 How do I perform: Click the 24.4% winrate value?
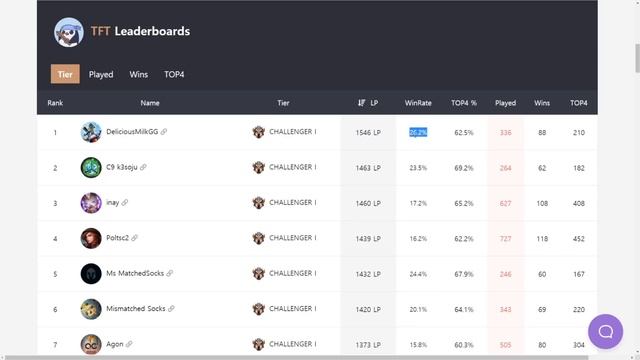tap(418, 274)
